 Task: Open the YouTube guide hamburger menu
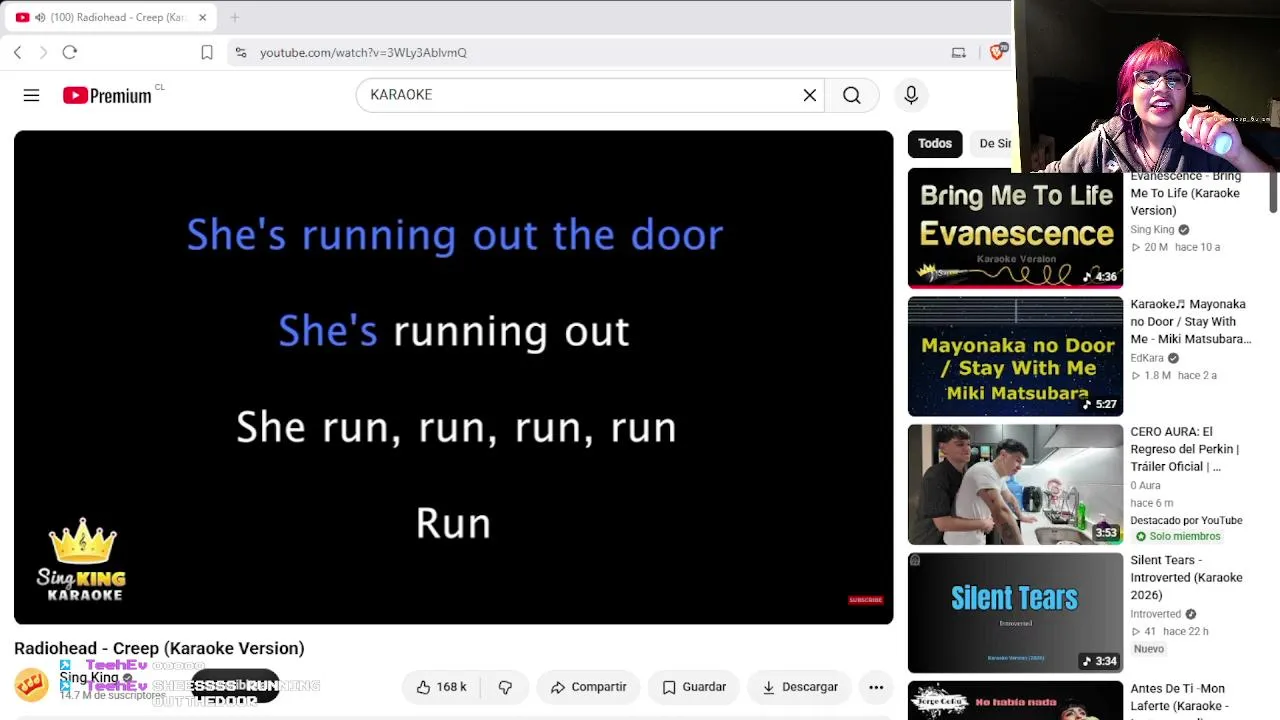(31, 95)
